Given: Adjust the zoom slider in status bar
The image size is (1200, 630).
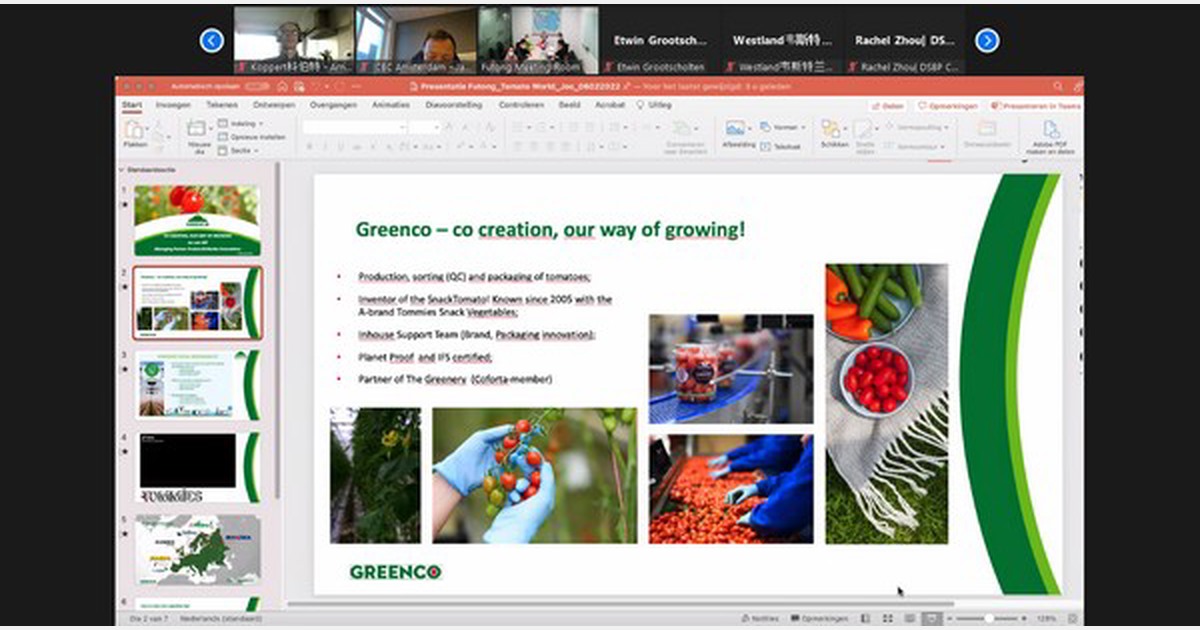Looking at the screenshot, I should tap(990, 619).
